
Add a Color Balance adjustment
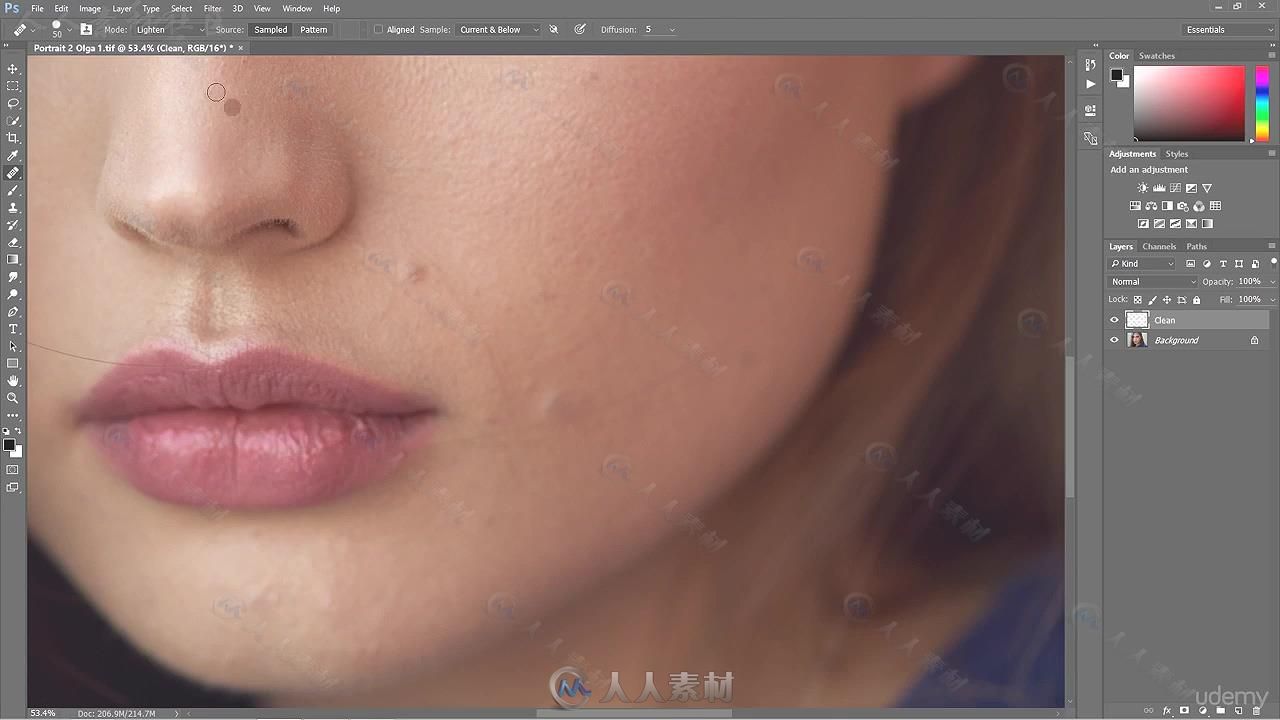(1151, 206)
